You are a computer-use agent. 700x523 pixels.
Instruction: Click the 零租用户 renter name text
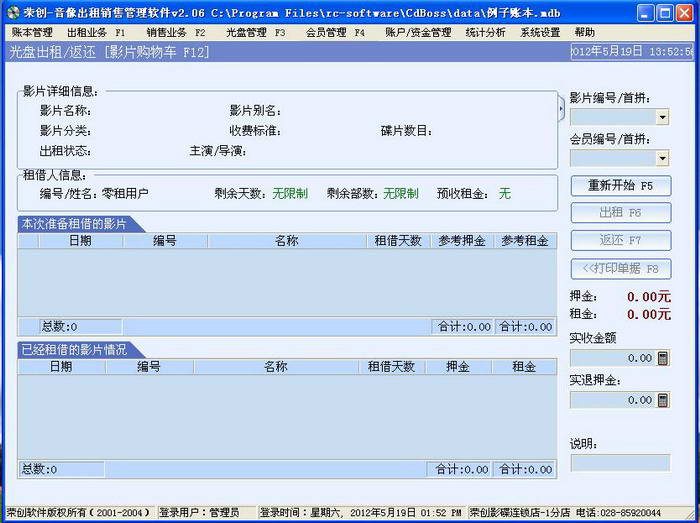[125, 194]
